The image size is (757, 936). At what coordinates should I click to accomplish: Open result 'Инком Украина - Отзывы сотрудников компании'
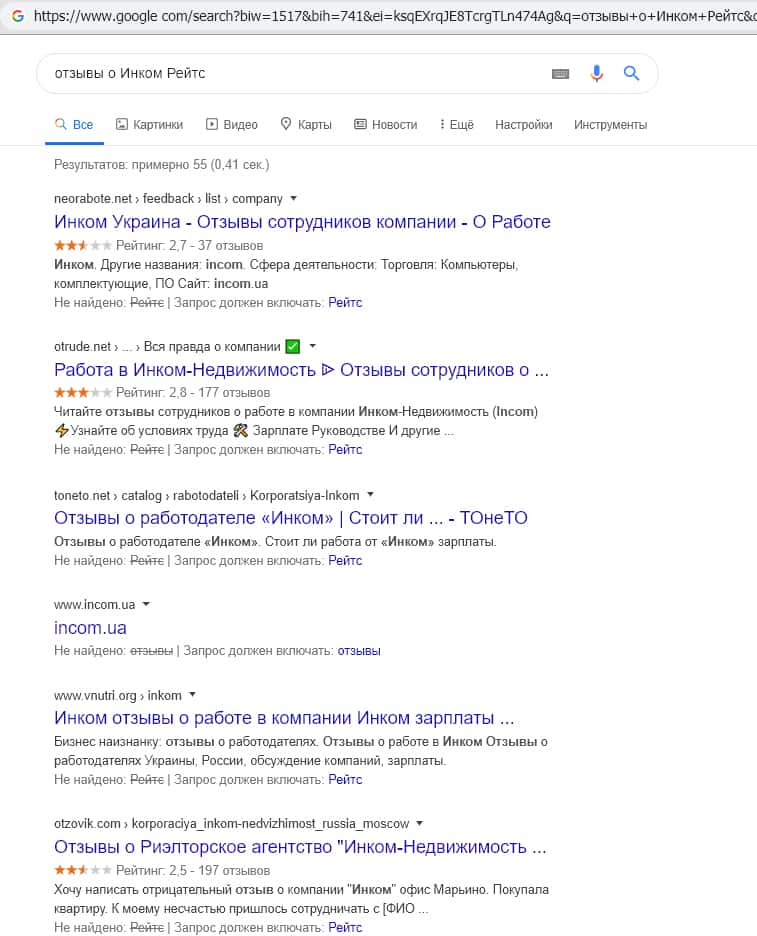click(x=302, y=221)
